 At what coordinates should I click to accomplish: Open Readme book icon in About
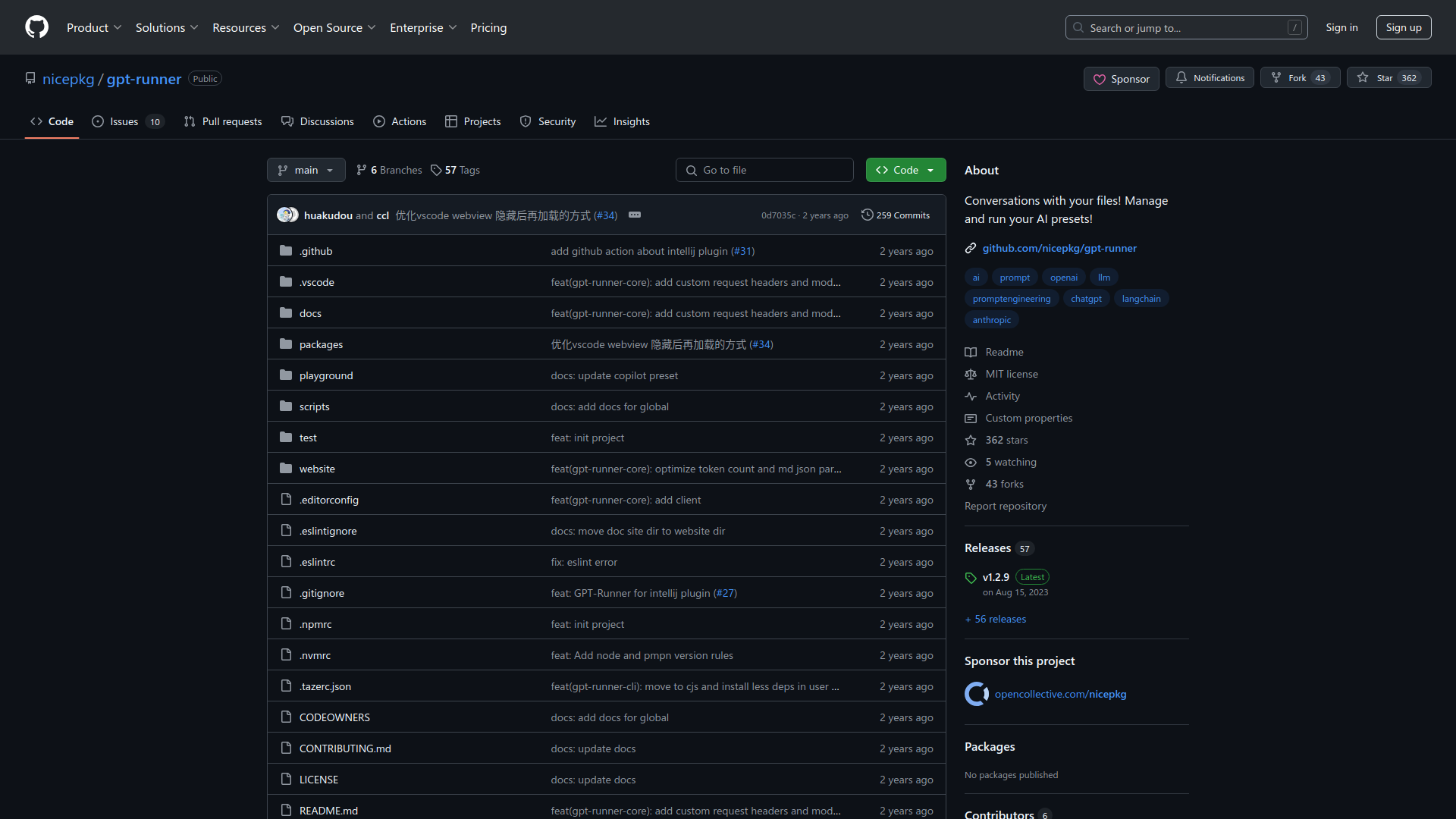click(971, 352)
